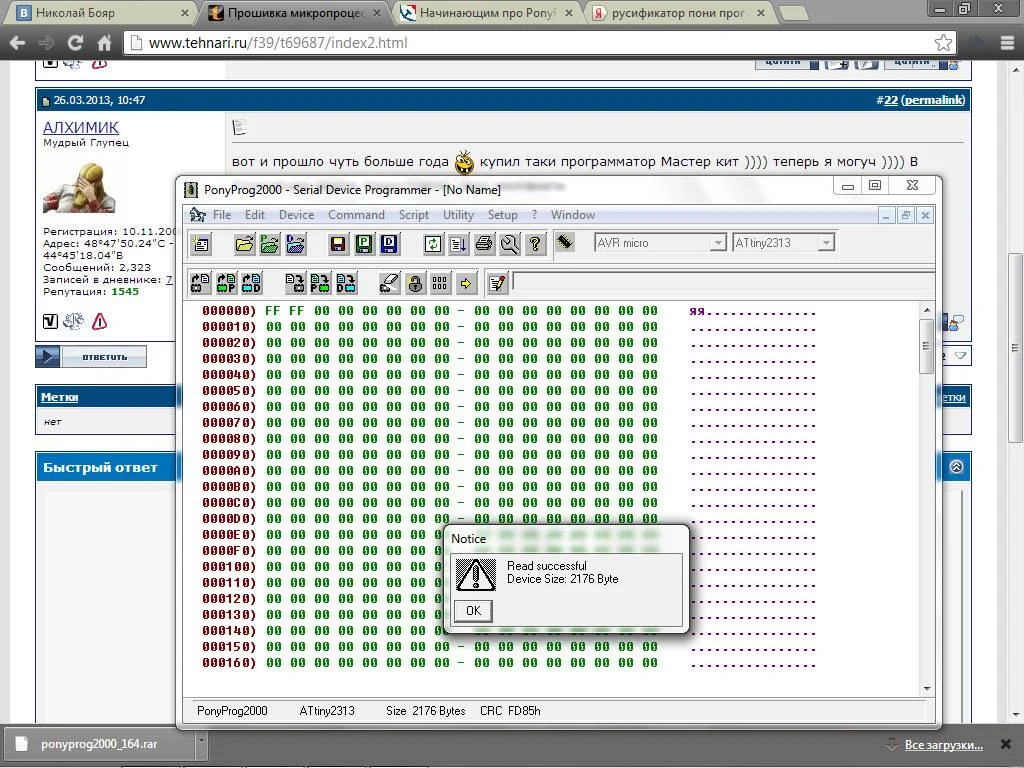Image resolution: width=1024 pixels, height=768 pixels.
Task: Click the browser Home icon
Action: (x=104, y=43)
